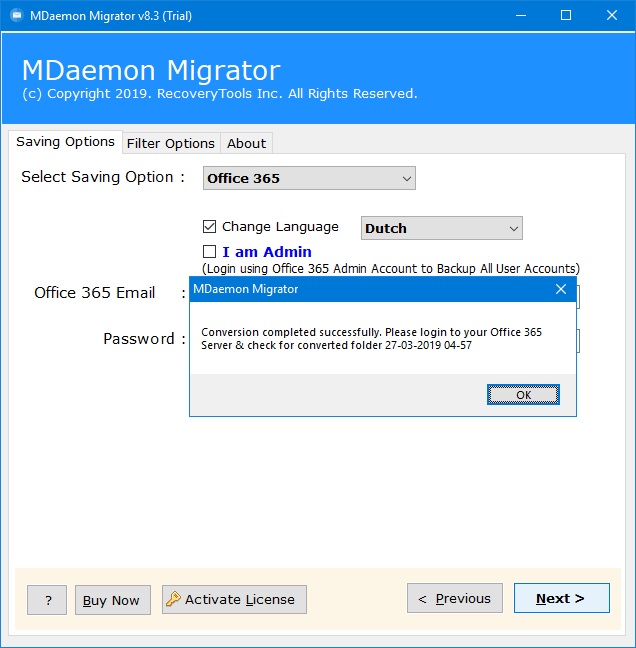
Task: Click the question mark help button
Action: [47, 600]
